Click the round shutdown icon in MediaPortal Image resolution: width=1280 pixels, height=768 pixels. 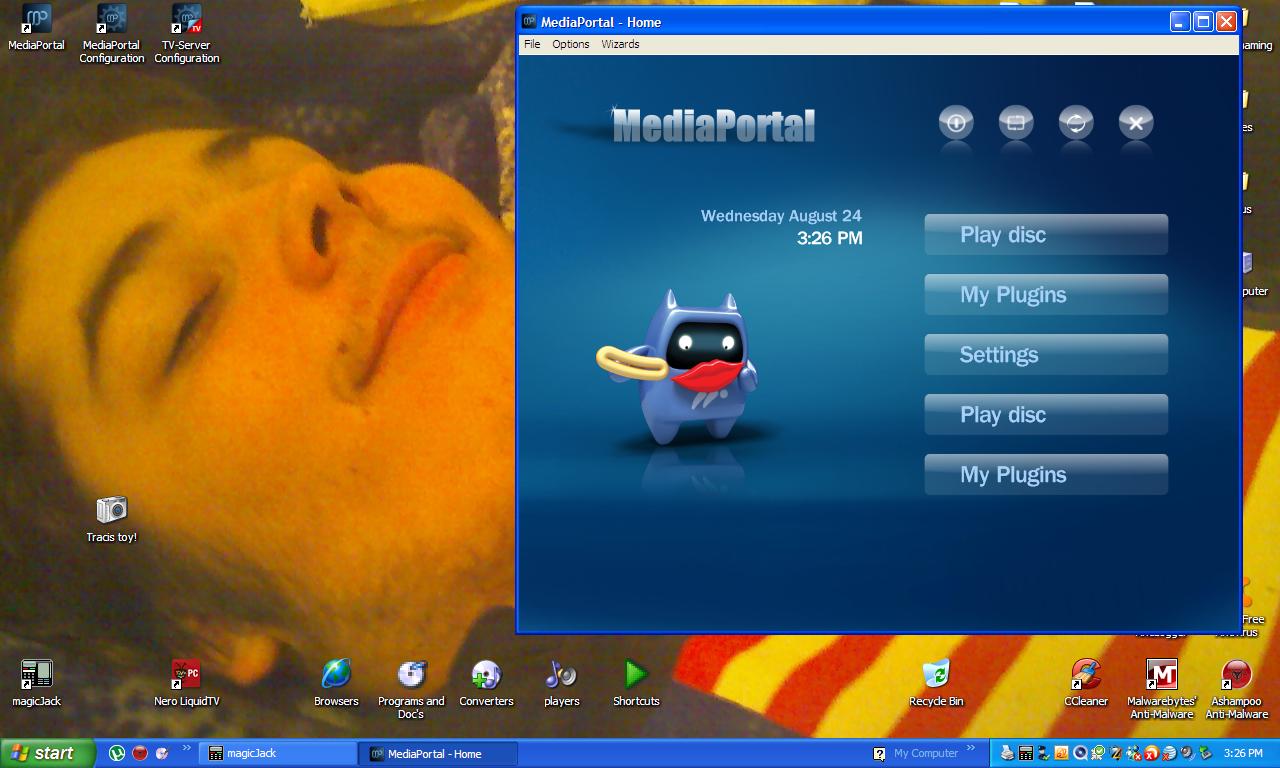click(x=956, y=123)
